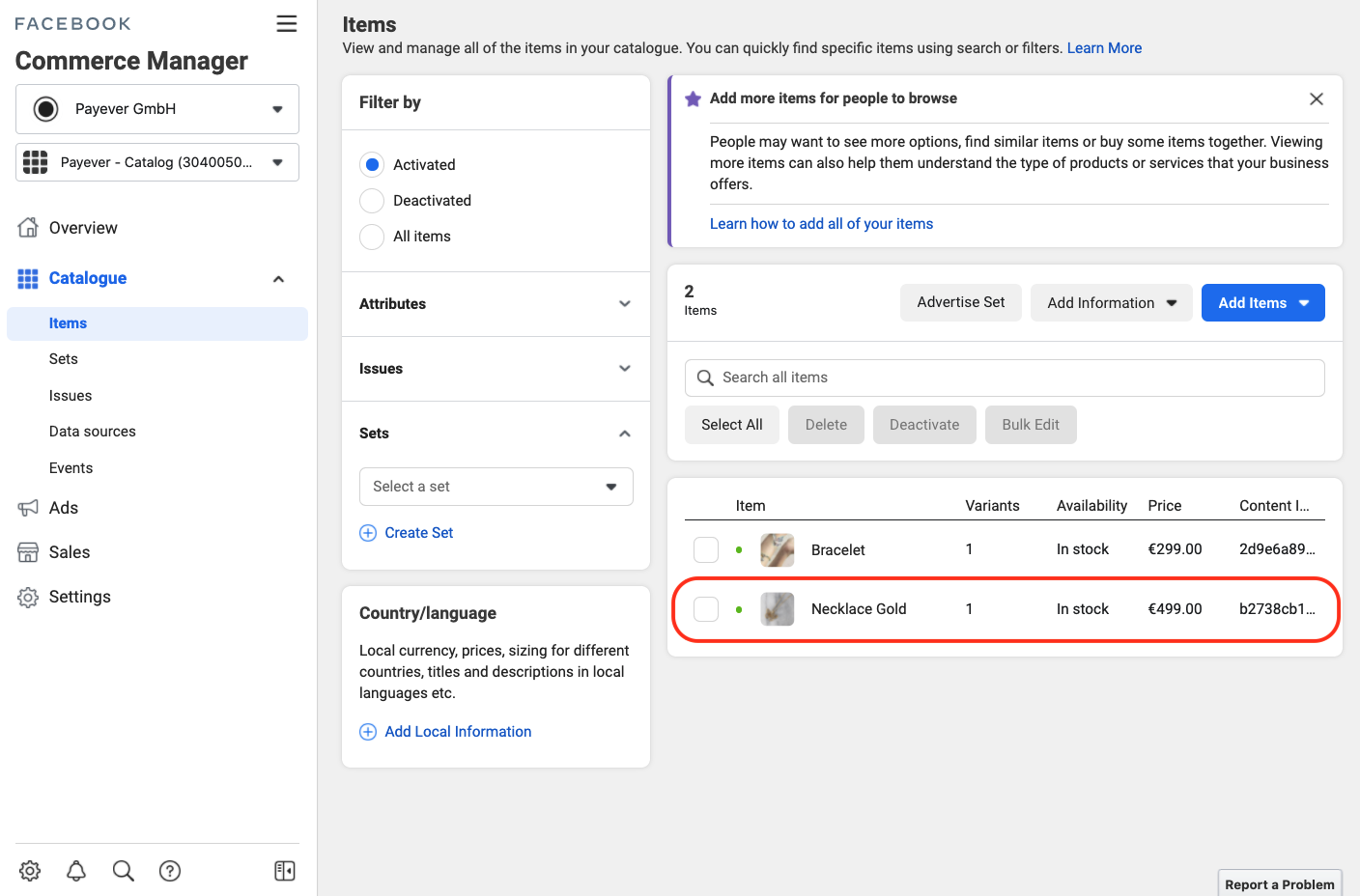Open the Learn More link

coord(1104,48)
